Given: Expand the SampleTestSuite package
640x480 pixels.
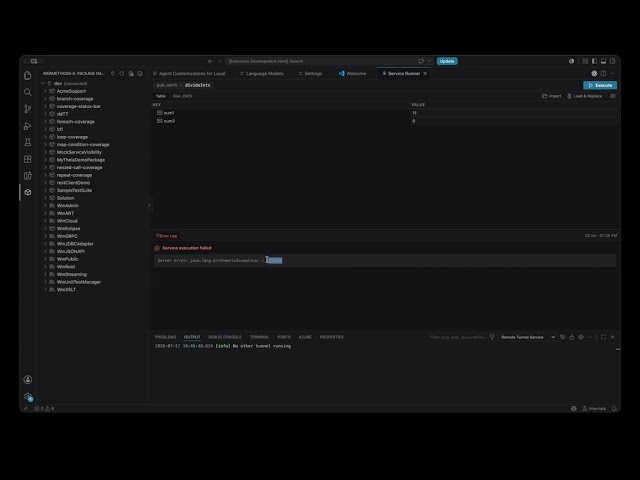Looking at the screenshot, I should pos(45,190).
